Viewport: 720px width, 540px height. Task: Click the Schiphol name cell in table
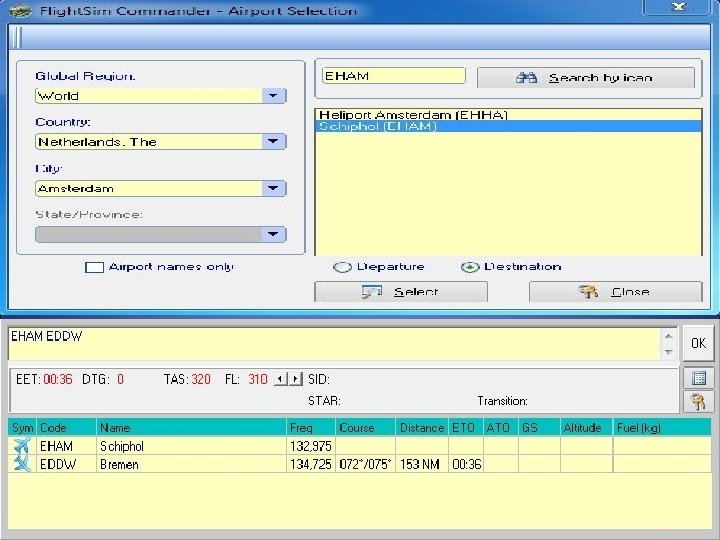click(x=191, y=446)
